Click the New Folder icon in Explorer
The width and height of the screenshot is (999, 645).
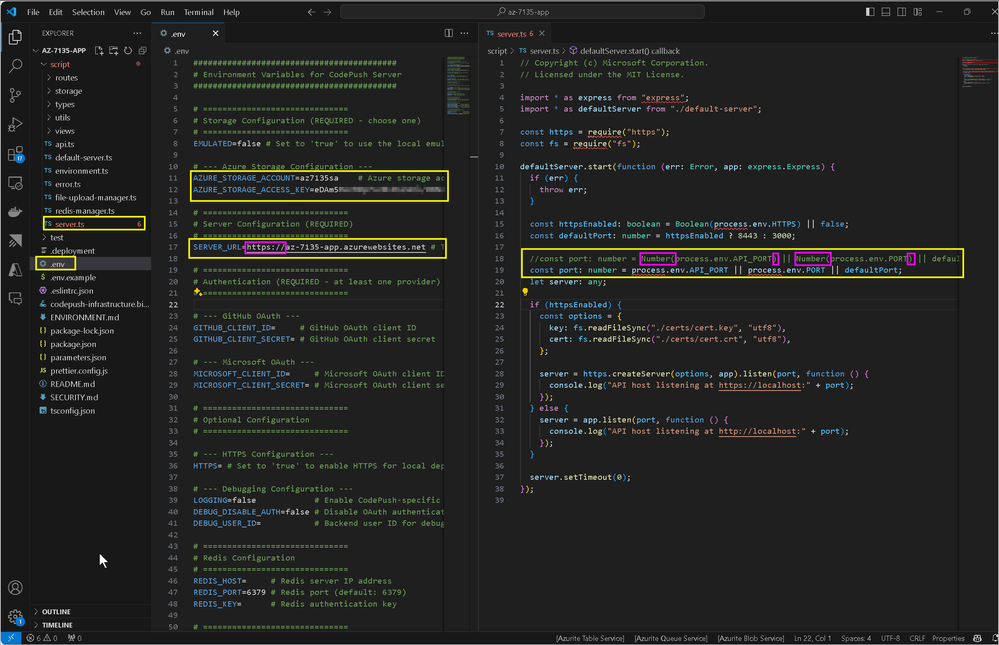click(113, 50)
